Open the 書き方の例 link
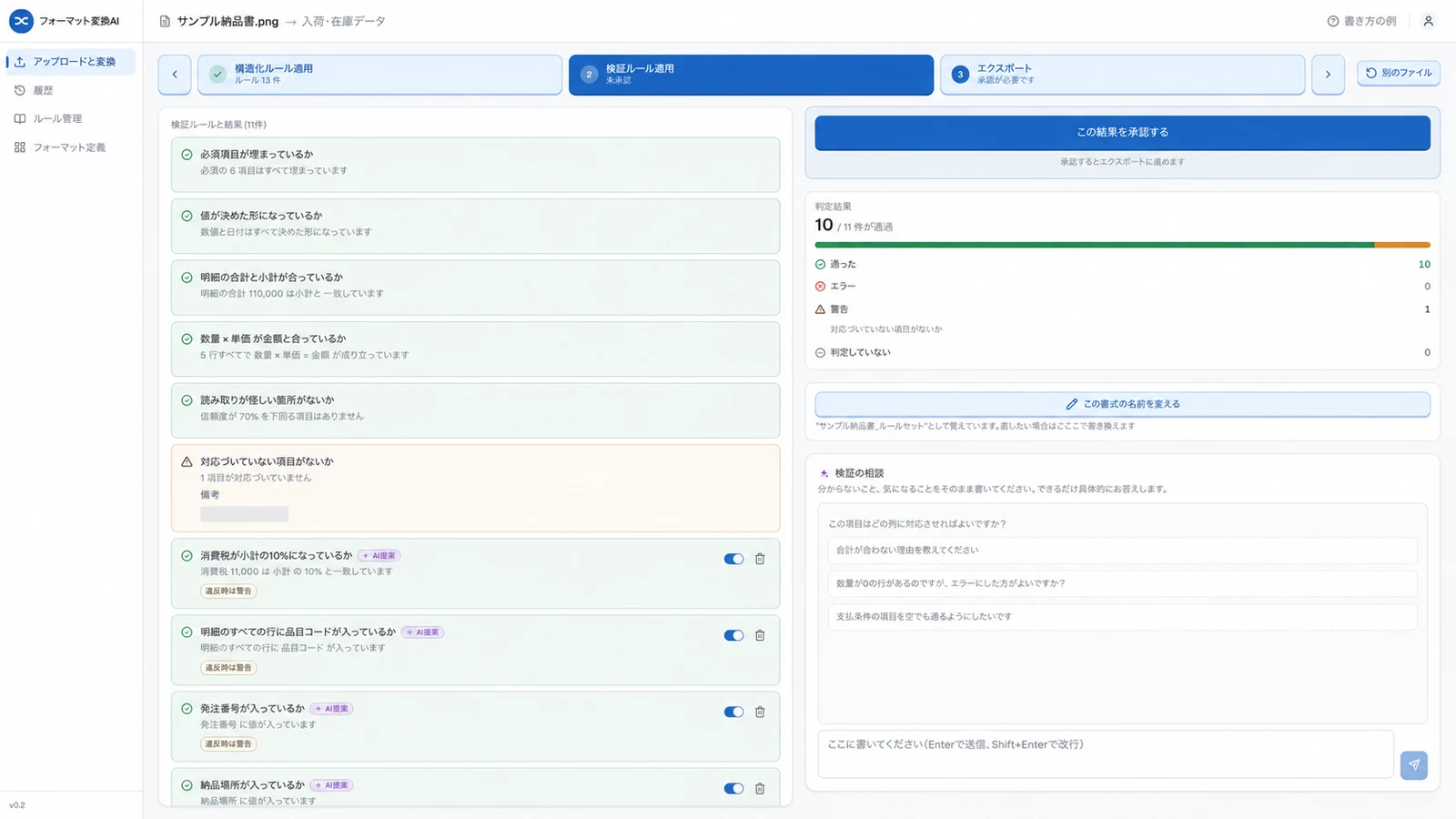 (x=1361, y=21)
